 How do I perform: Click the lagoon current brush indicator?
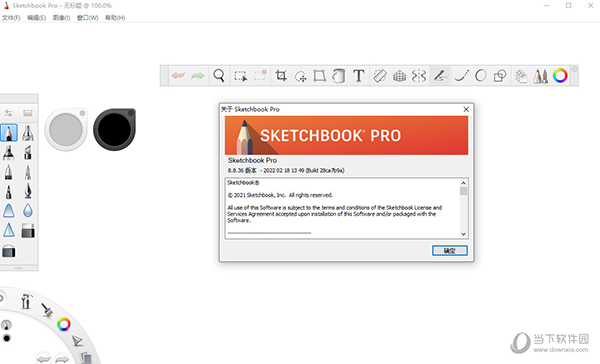click(6, 325)
